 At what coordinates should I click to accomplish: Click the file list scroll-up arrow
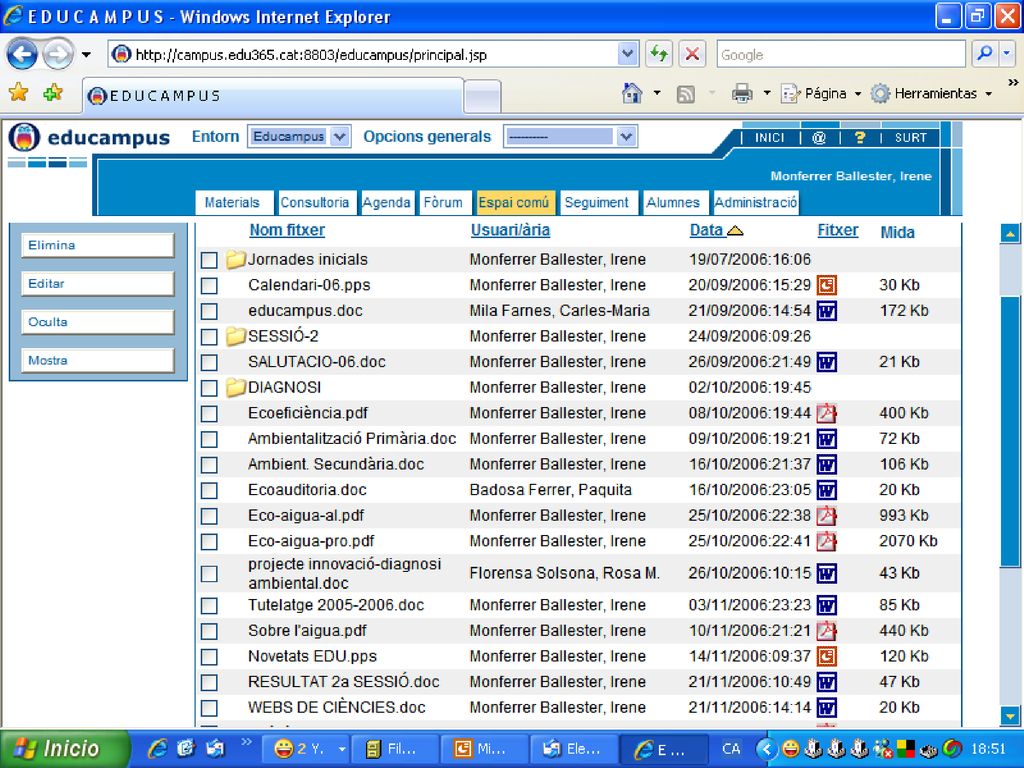[x=1010, y=233]
